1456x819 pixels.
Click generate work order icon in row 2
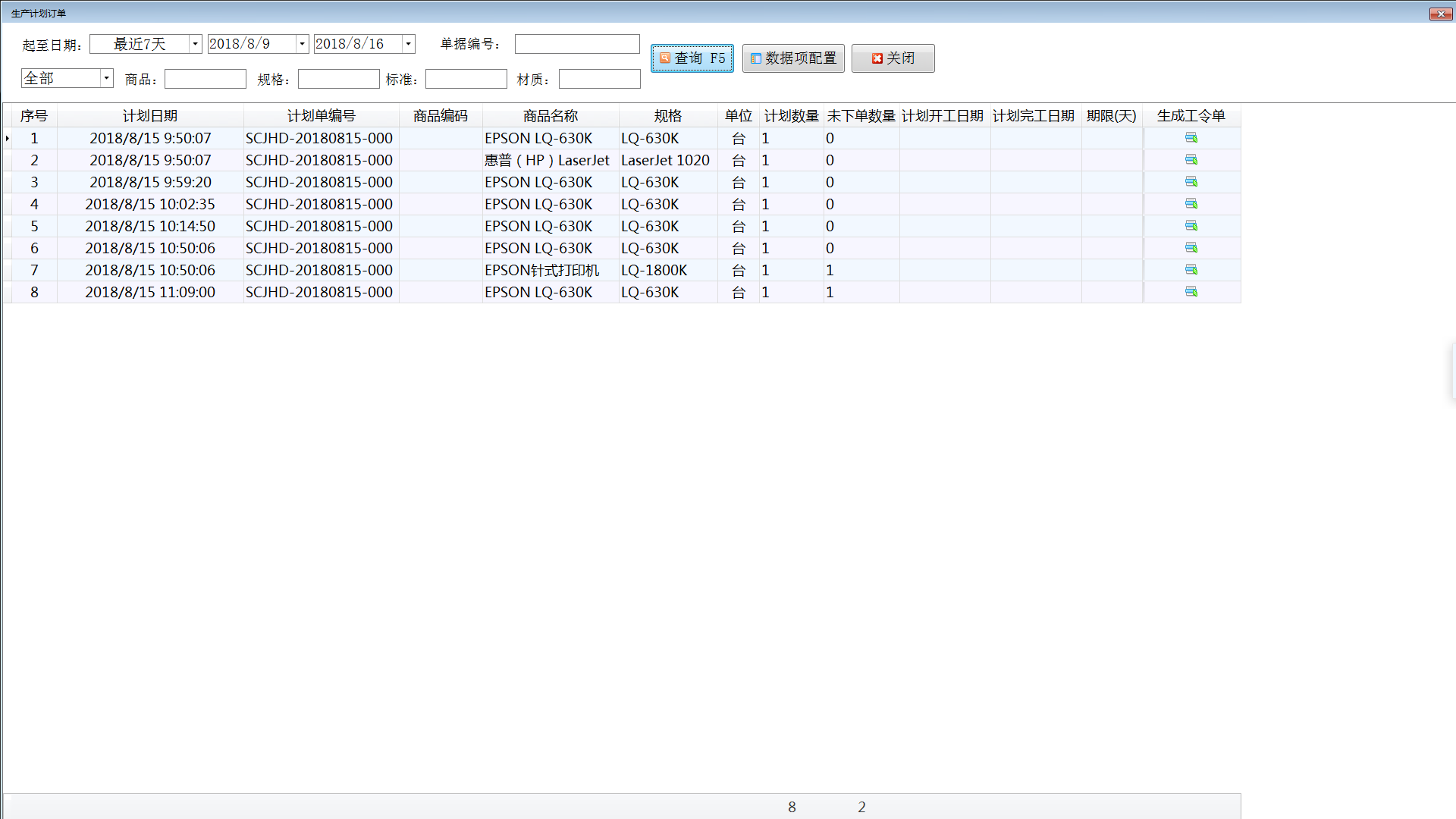point(1191,160)
